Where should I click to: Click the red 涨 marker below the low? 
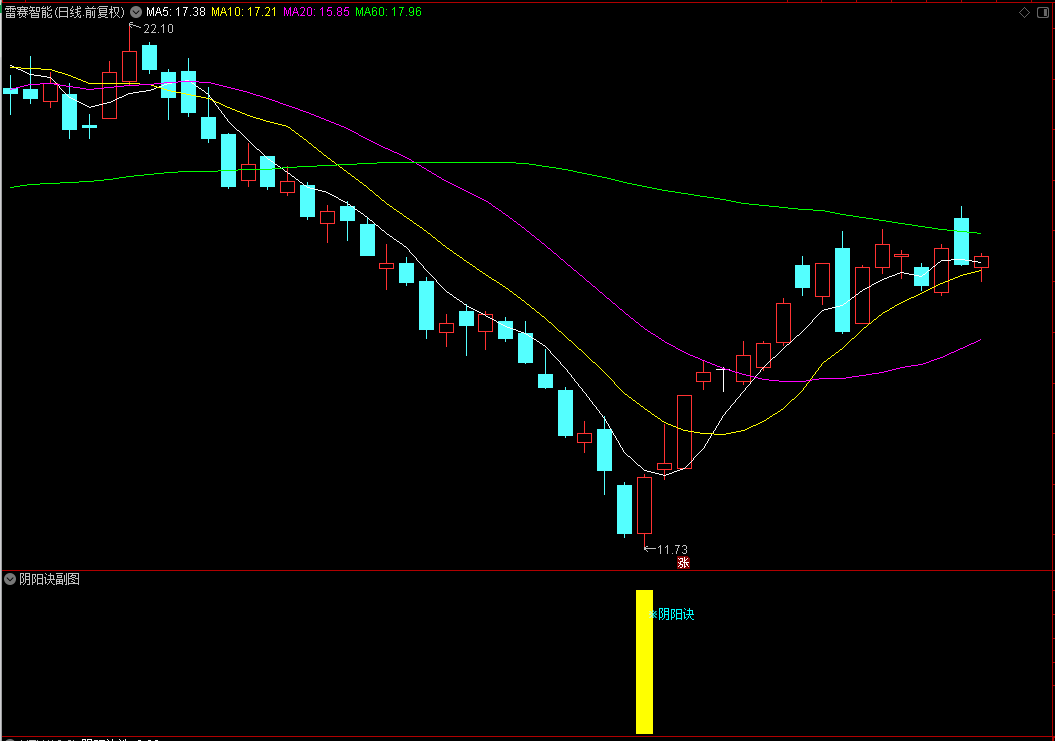683,563
